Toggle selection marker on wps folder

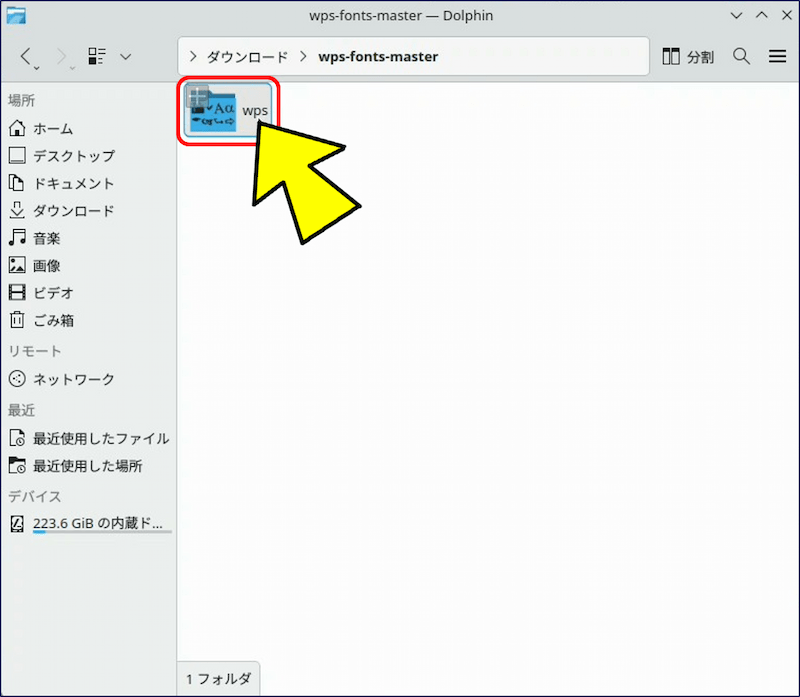click(x=197, y=97)
